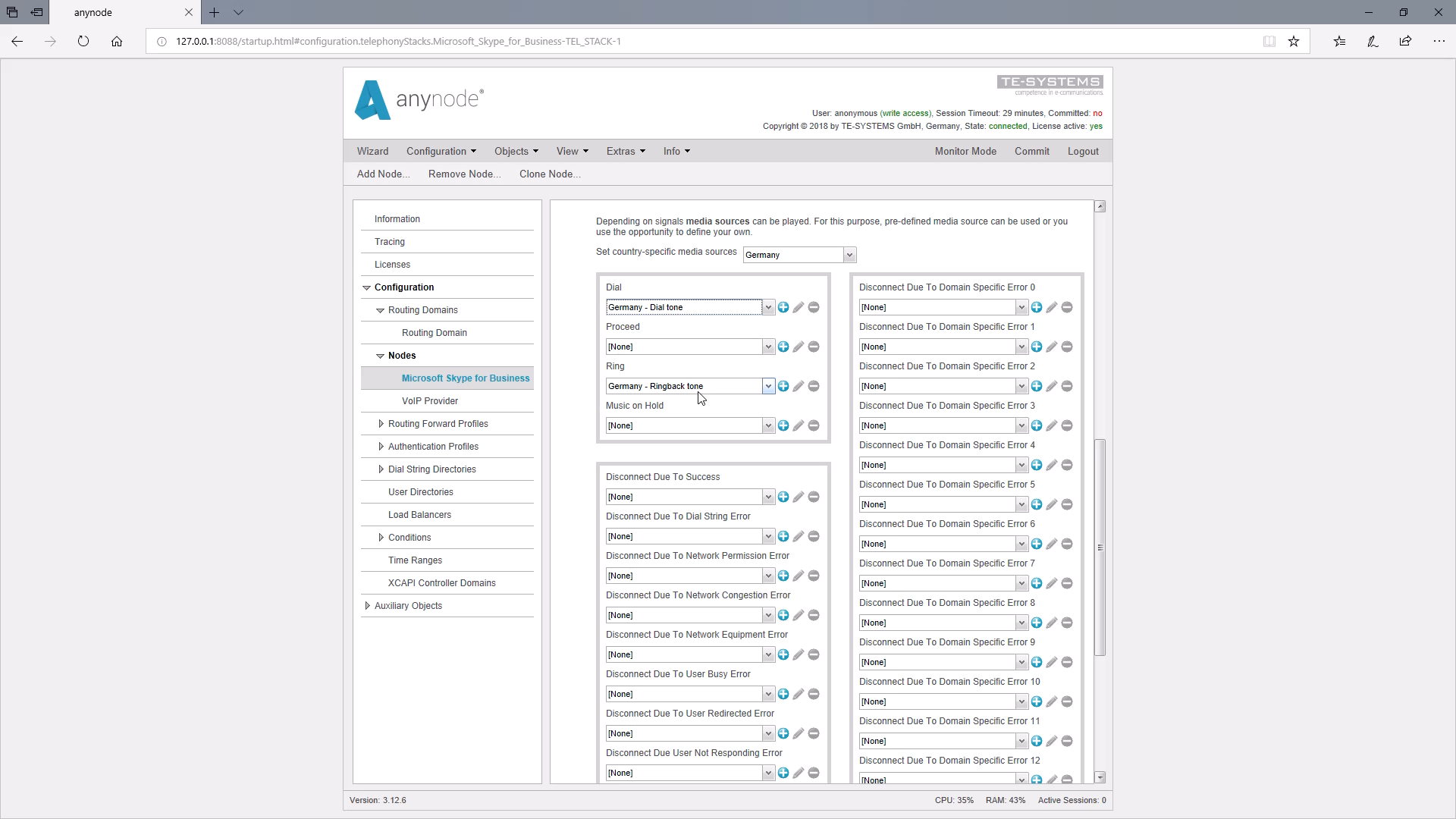Expand Authentication Profiles tree node

[381, 447]
